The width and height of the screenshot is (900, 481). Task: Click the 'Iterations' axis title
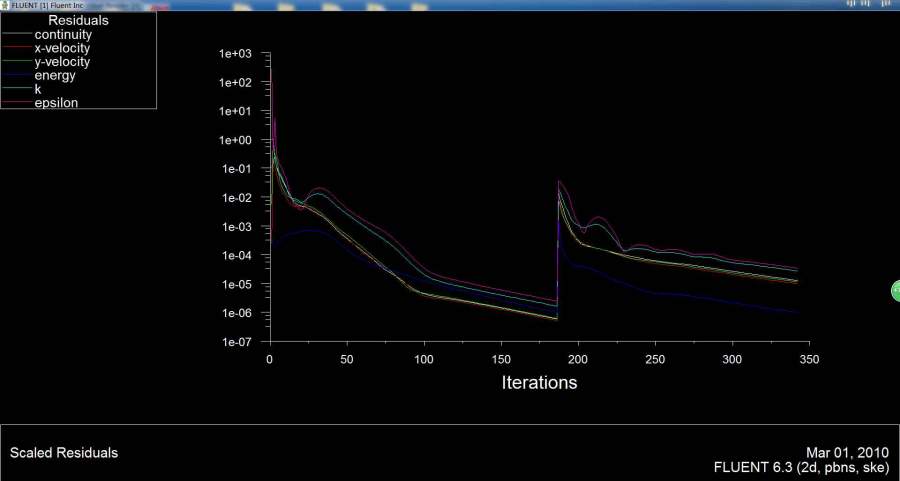[x=539, y=382]
